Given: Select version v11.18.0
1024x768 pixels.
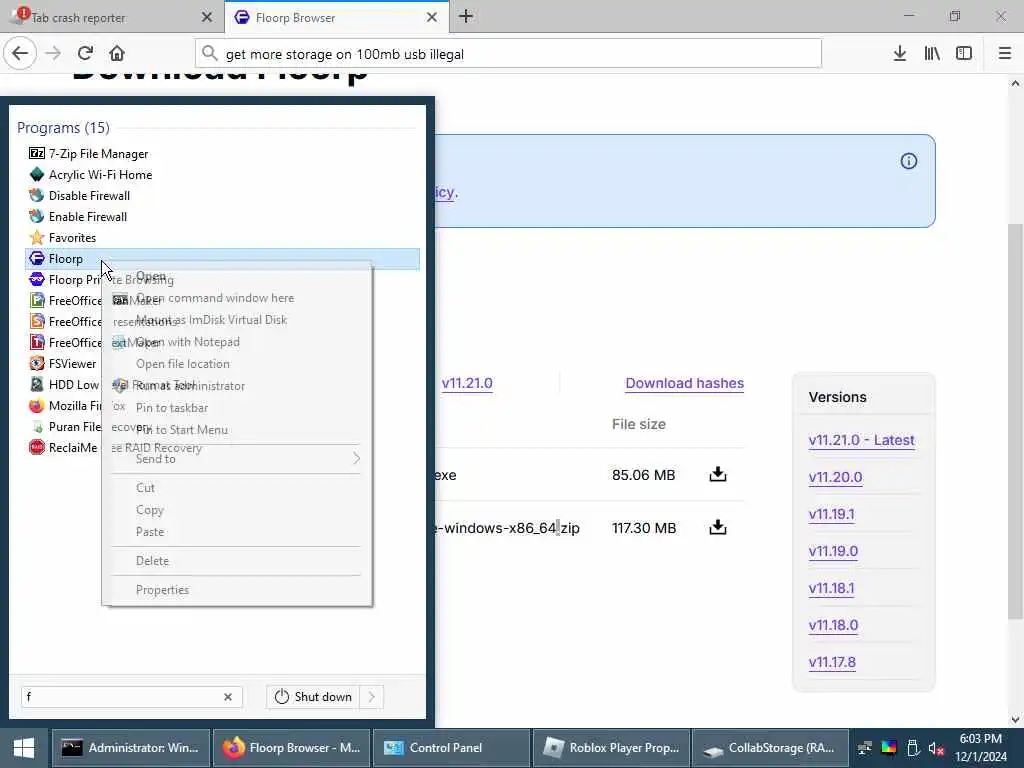Looking at the screenshot, I should click(x=833, y=625).
